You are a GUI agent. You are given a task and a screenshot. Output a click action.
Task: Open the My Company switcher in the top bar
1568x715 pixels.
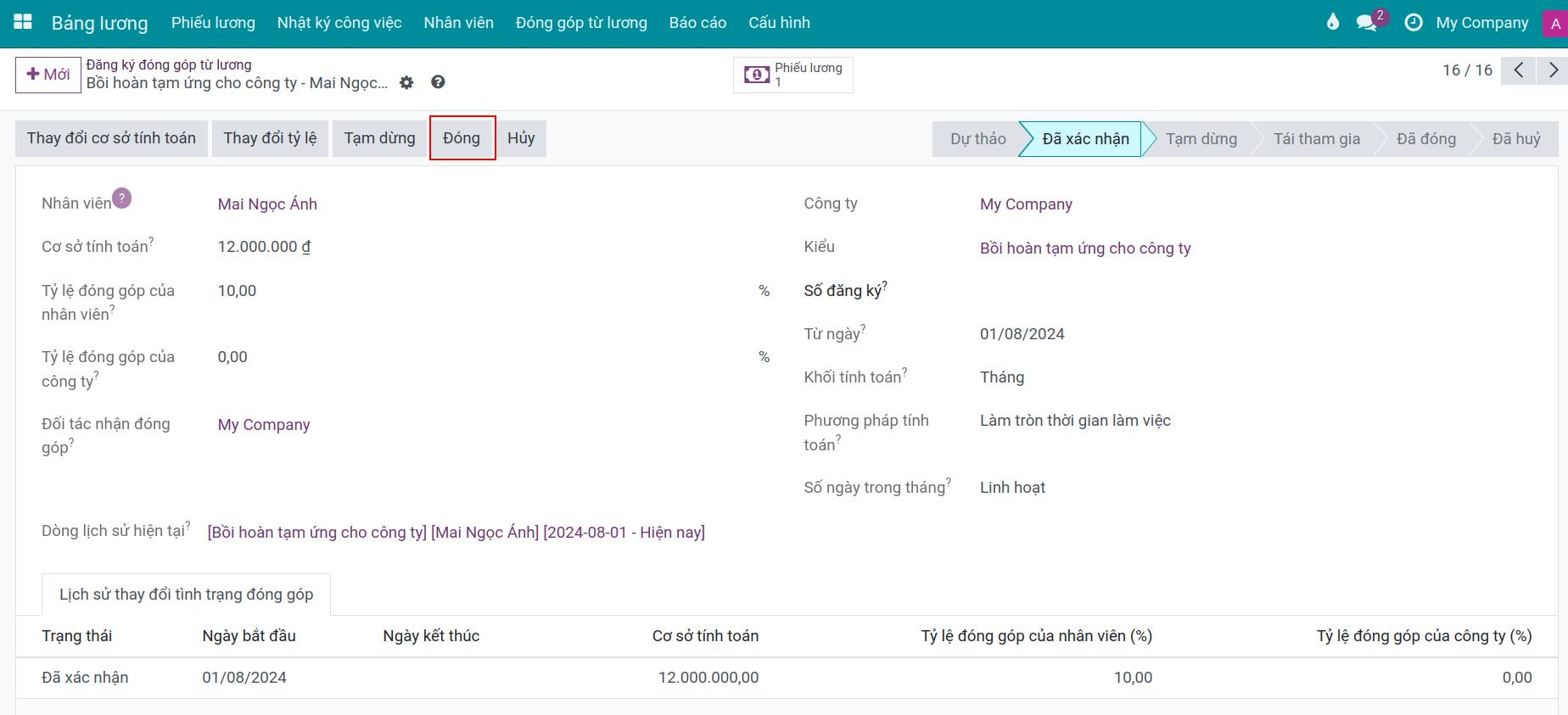coord(1481,23)
